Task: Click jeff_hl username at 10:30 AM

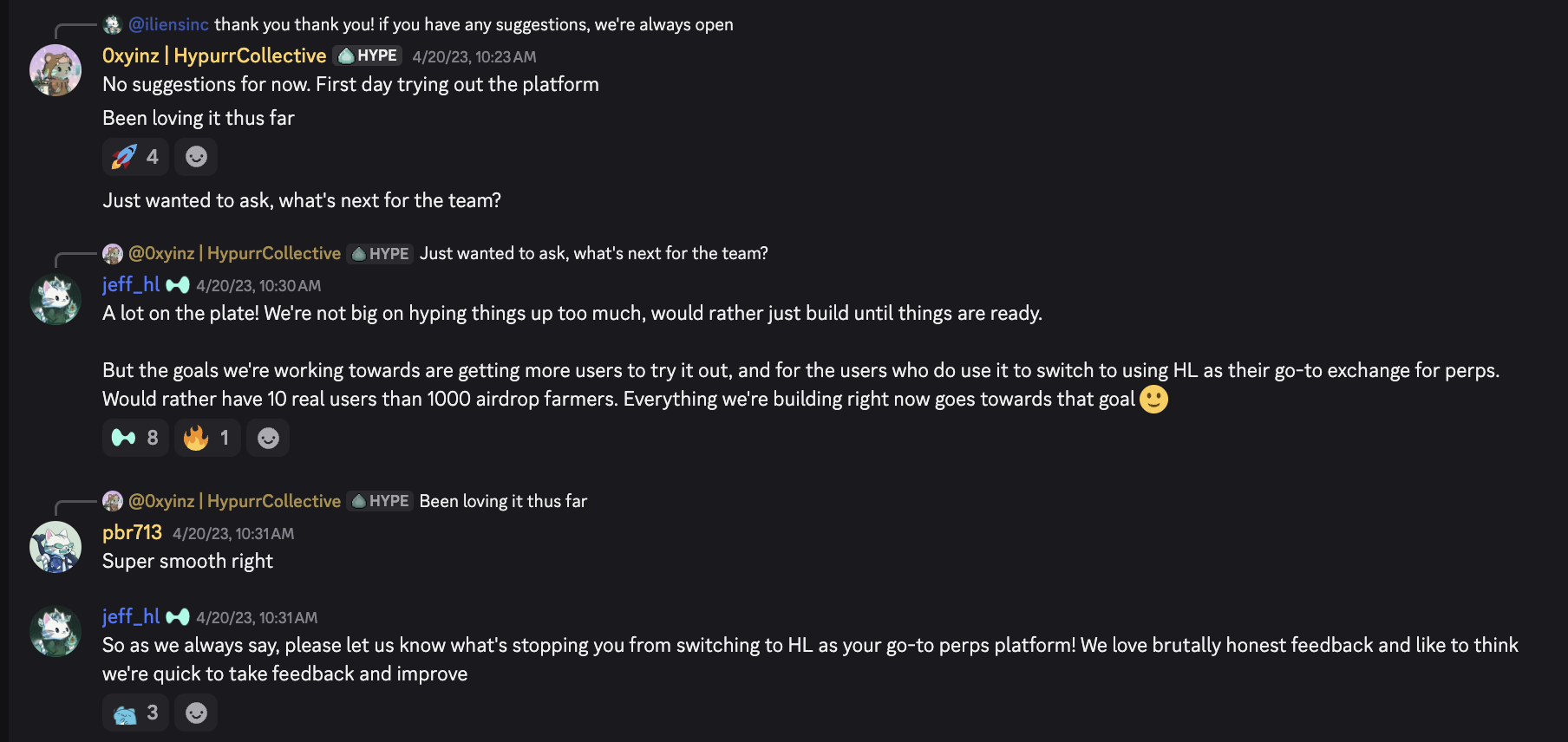Action: coord(131,284)
